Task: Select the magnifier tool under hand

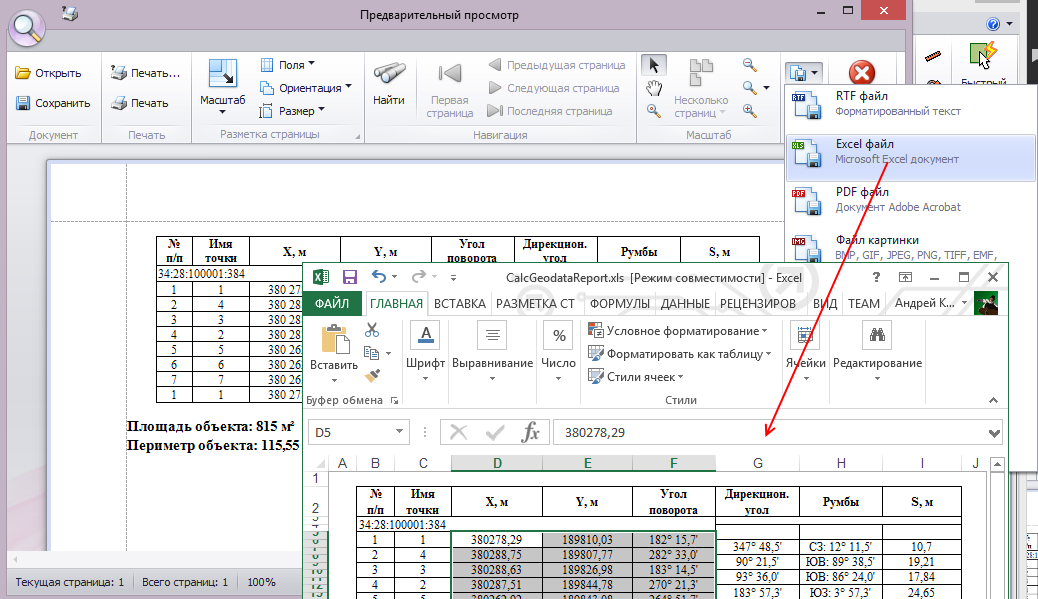Action: point(654,111)
